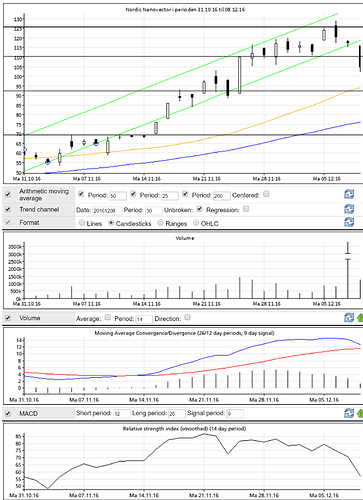Click green up arrow in Volume row
The height and width of the screenshot is (500, 363).
pyautogui.click(x=360, y=317)
